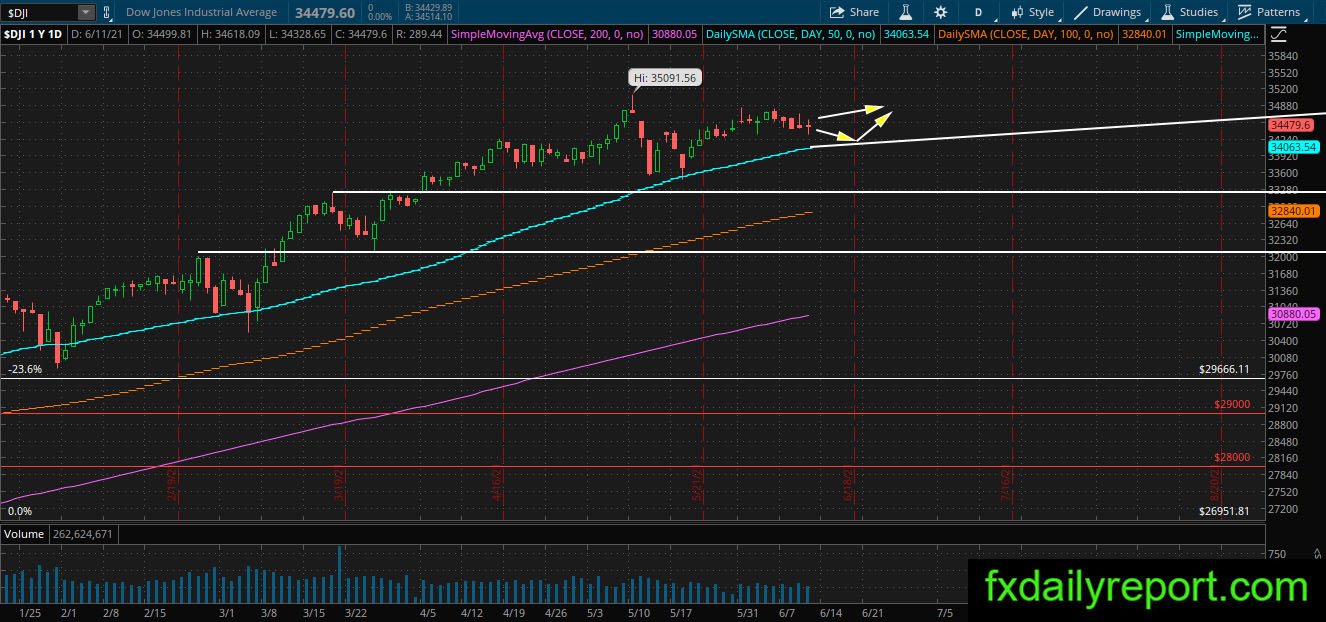This screenshot has width=1326, height=622.
Task: Click the $28000 red line label
Action: pyautogui.click(x=1231, y=457)
